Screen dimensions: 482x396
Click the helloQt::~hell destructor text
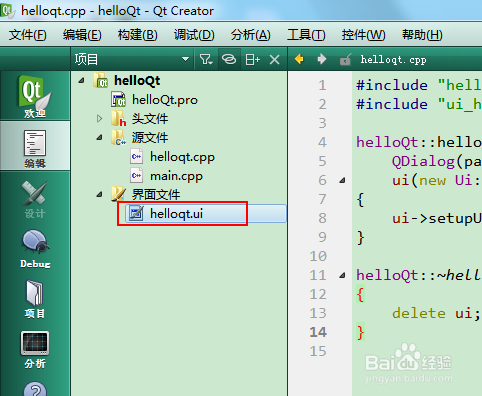(x=418, y=275)
